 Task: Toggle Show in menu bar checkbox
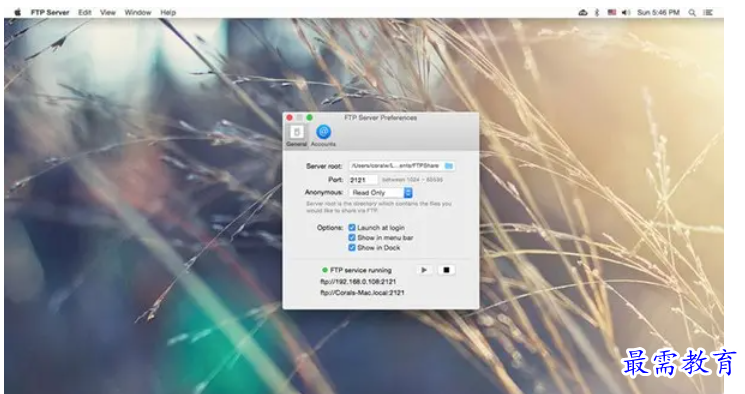click(x=352, y=238)
